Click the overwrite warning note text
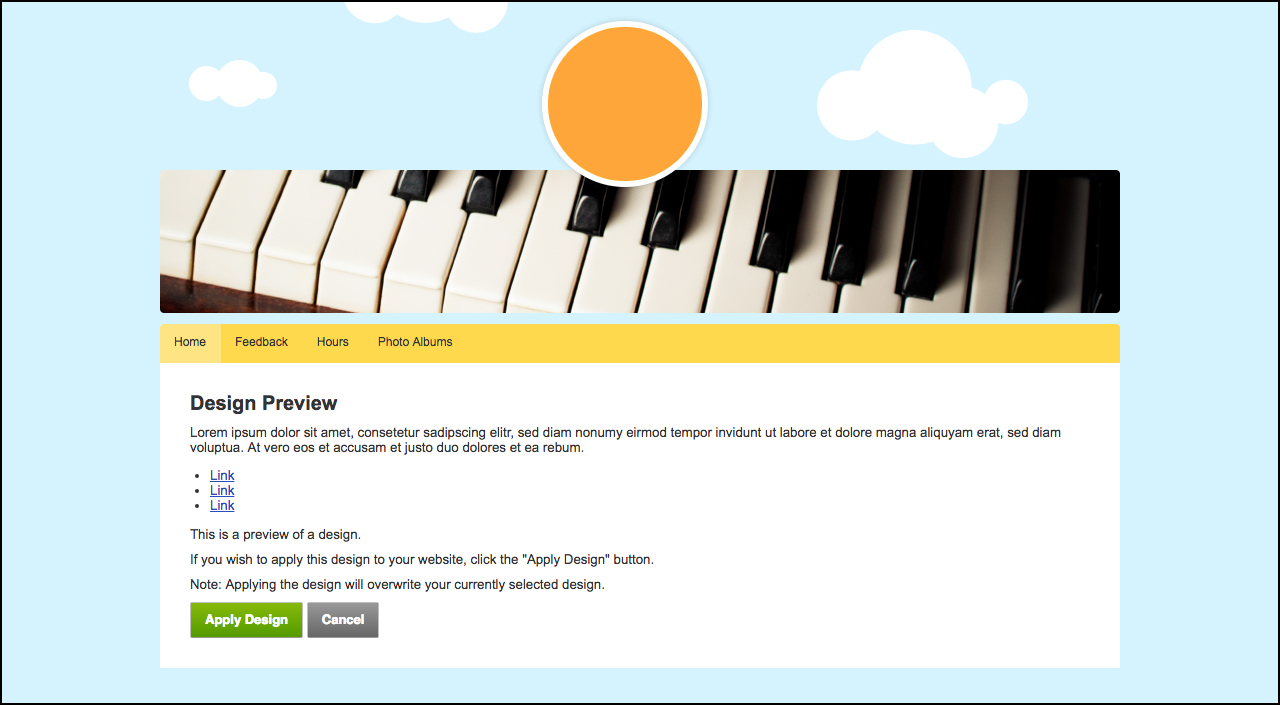The width and height of the screenshot is (1280, 705). (x=397, y=585)
